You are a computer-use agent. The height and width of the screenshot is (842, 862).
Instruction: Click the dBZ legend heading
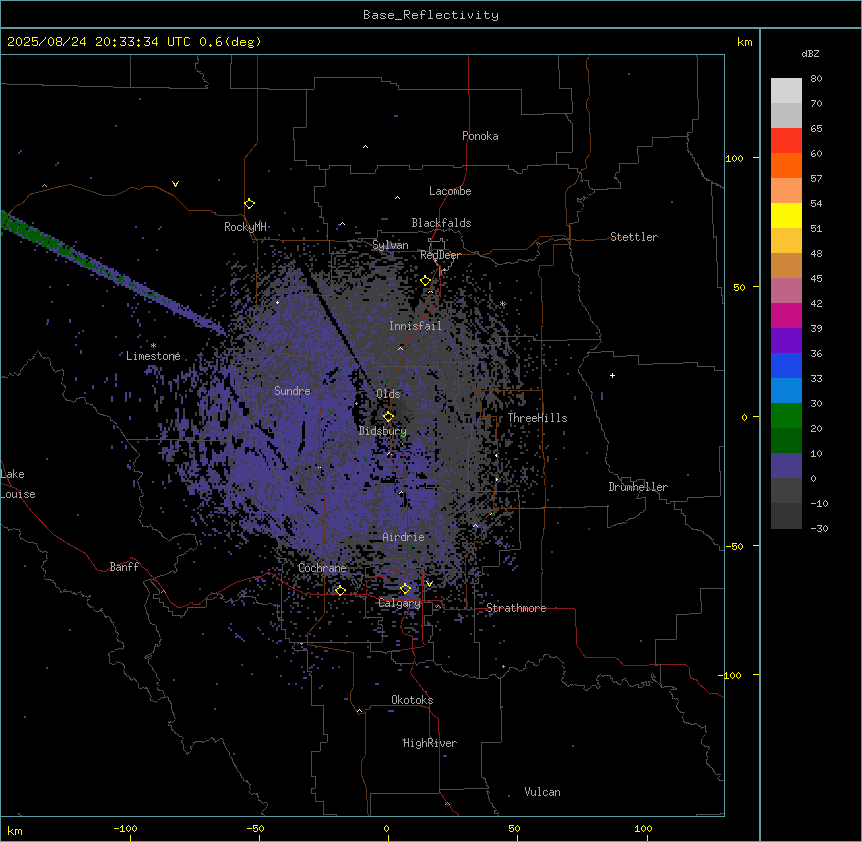[x=810, y=54]
